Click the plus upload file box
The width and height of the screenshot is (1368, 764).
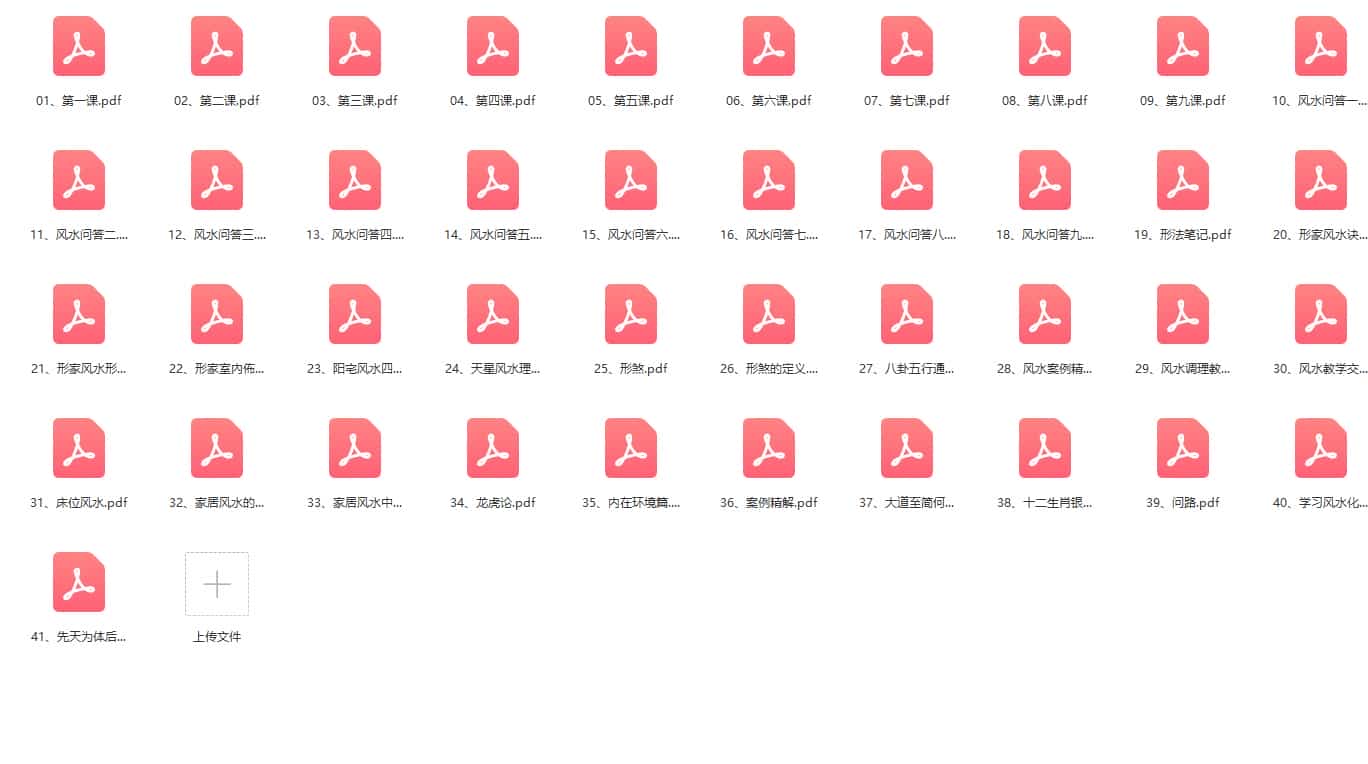pos(217,584)
